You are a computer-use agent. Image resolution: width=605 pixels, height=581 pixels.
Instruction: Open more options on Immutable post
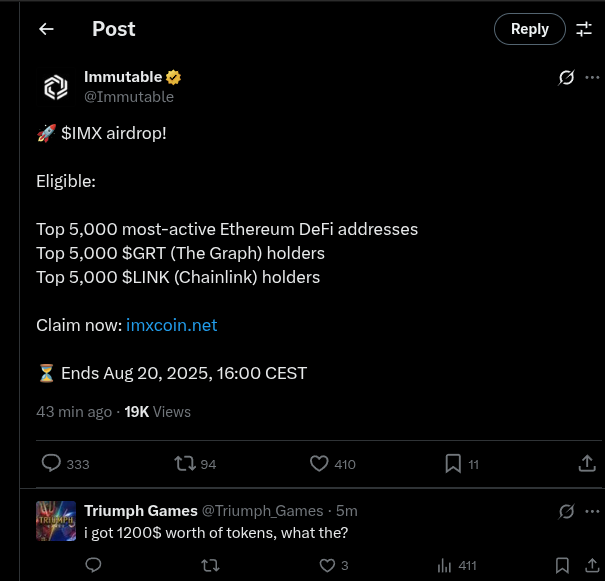[592, 78]
